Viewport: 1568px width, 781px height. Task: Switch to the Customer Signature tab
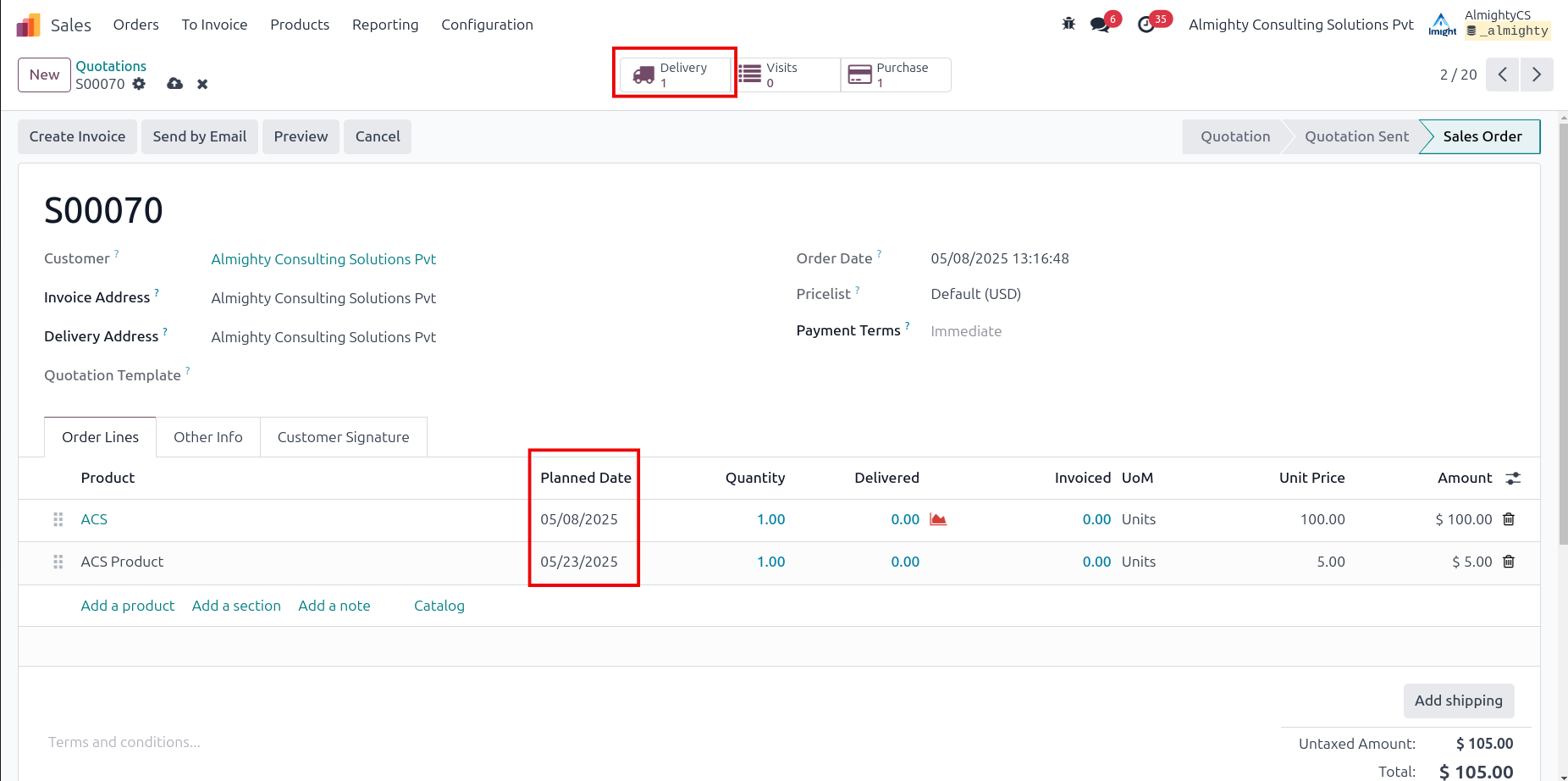[344, 437]
